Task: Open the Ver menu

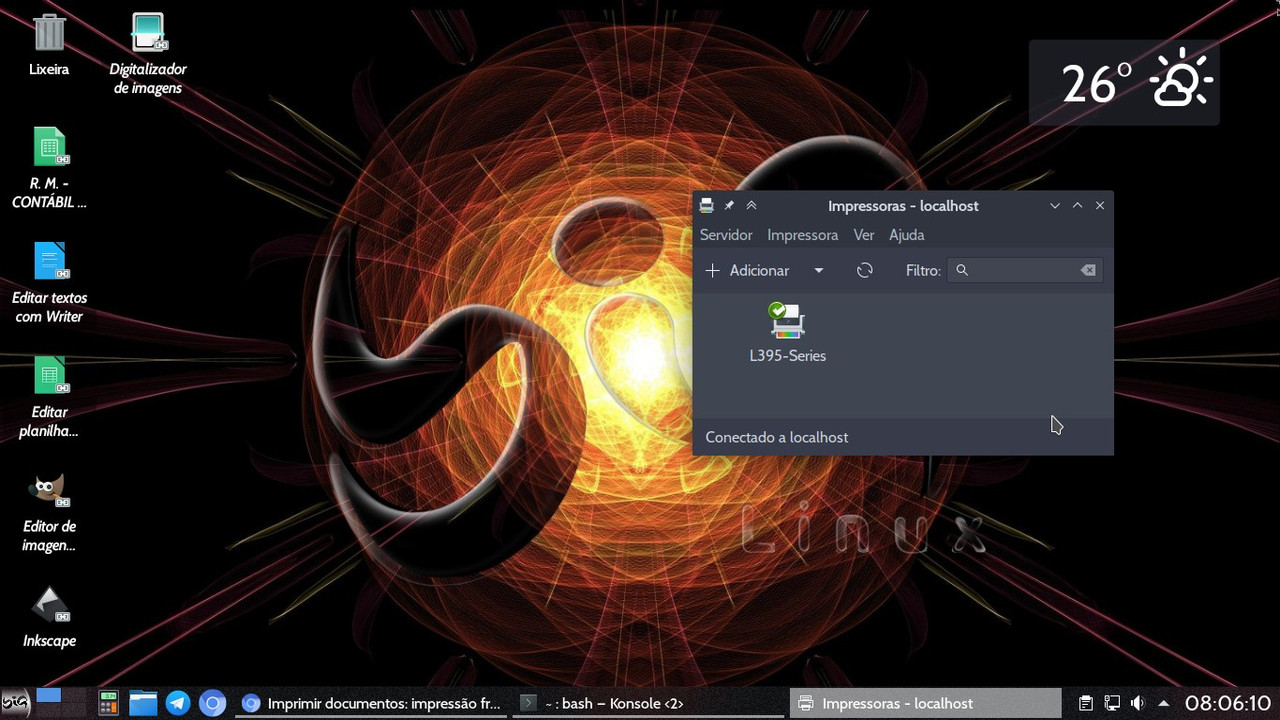Action: 864,235
